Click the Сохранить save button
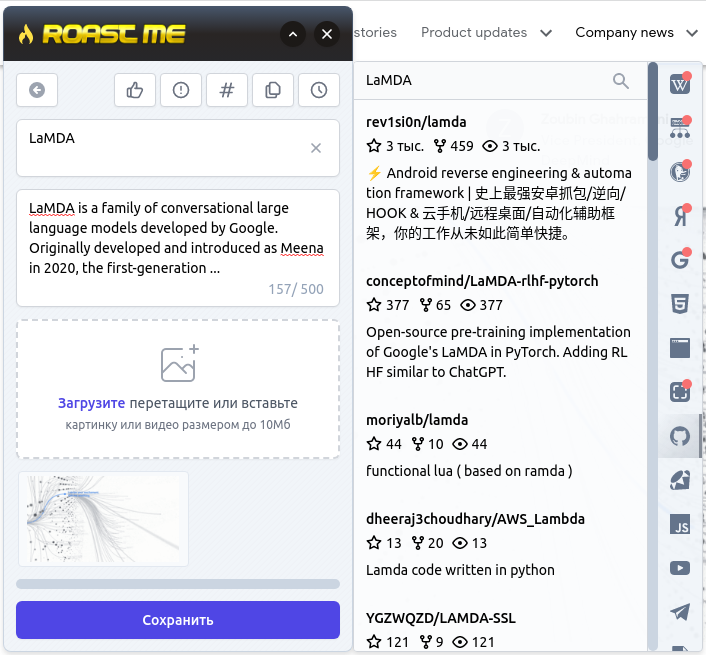706x655 pixels. click(x=178, y=620)
